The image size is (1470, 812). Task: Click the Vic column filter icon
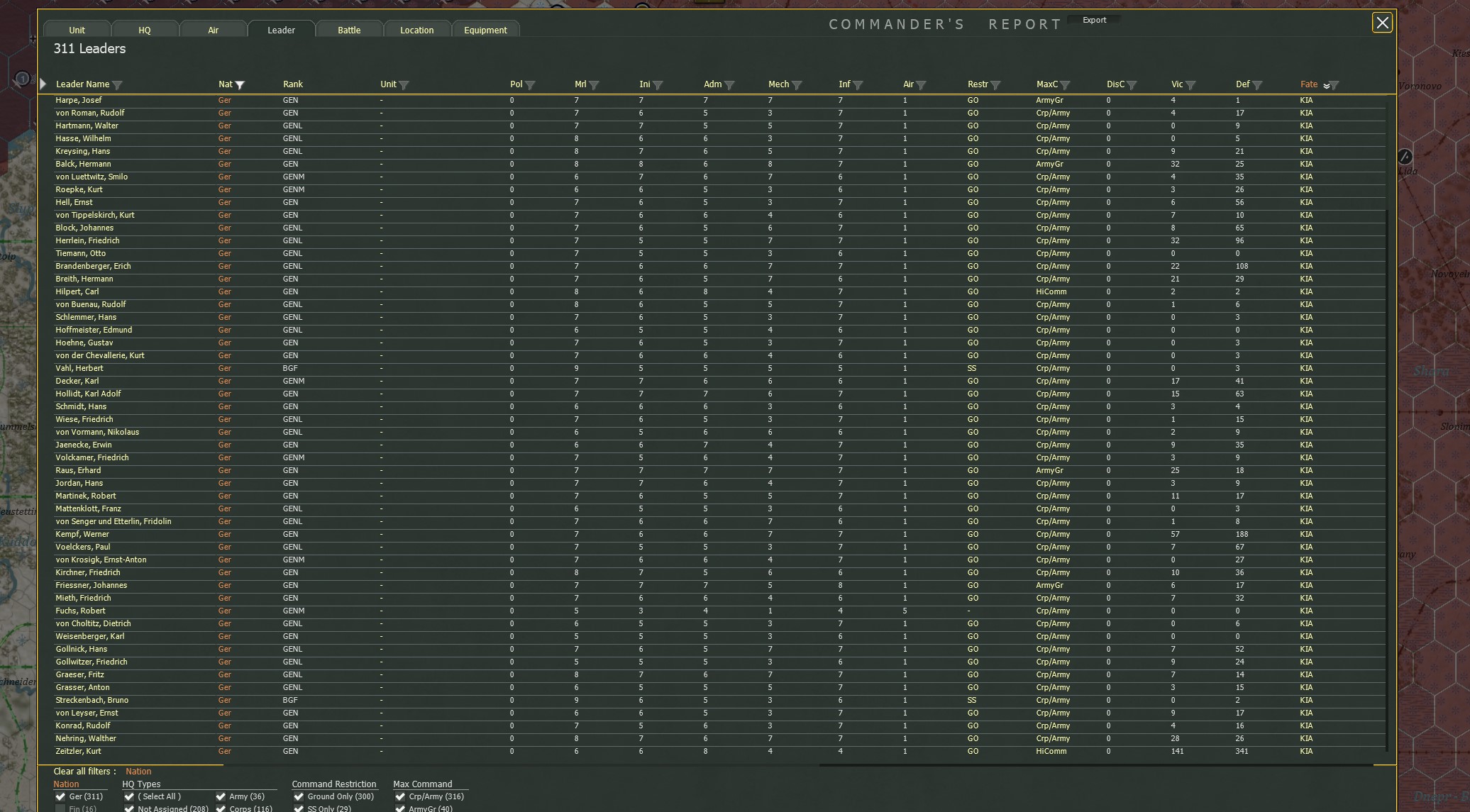(1190, 85)
